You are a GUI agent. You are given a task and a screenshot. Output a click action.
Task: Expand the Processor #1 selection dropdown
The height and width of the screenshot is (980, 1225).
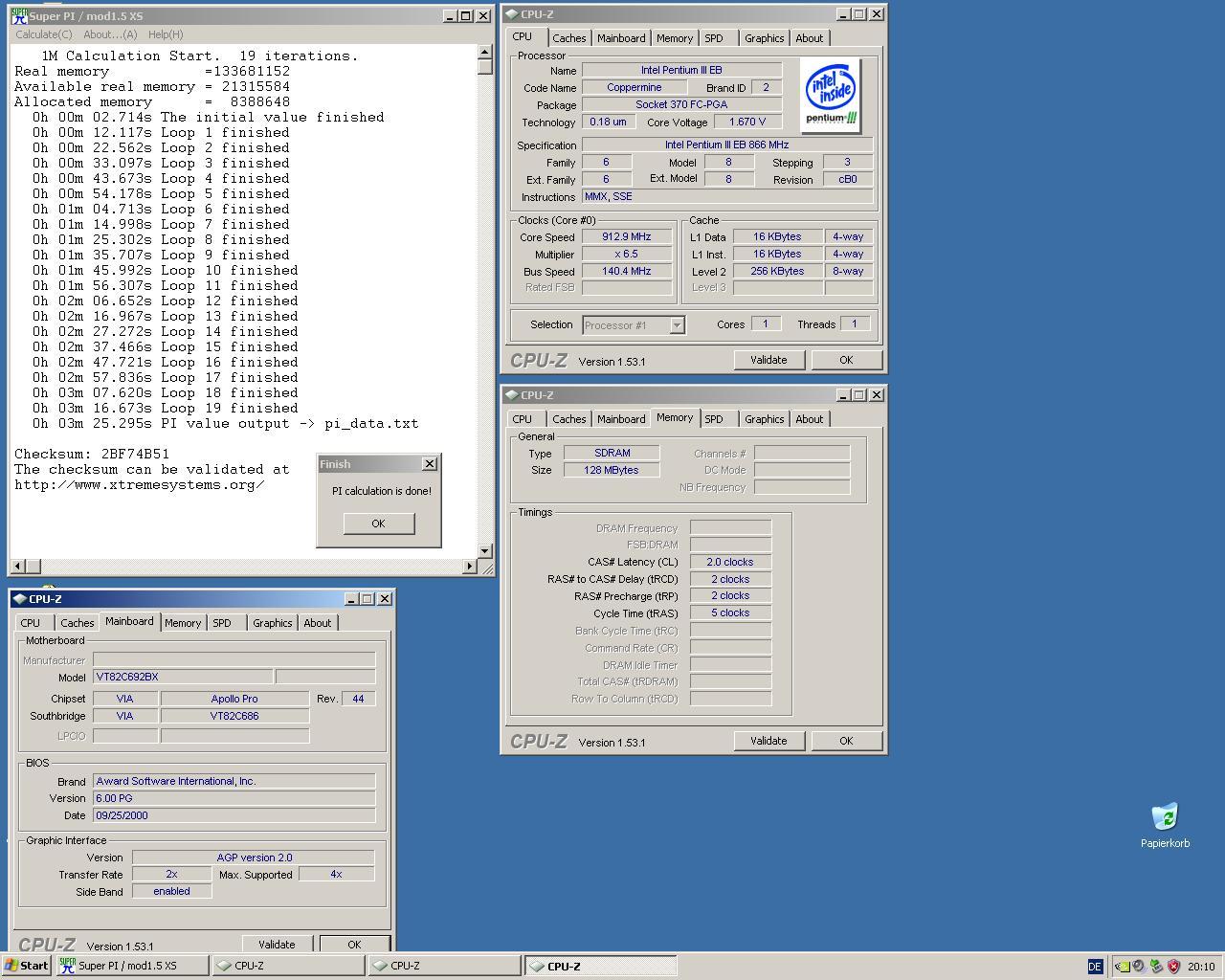pos(677,325)
